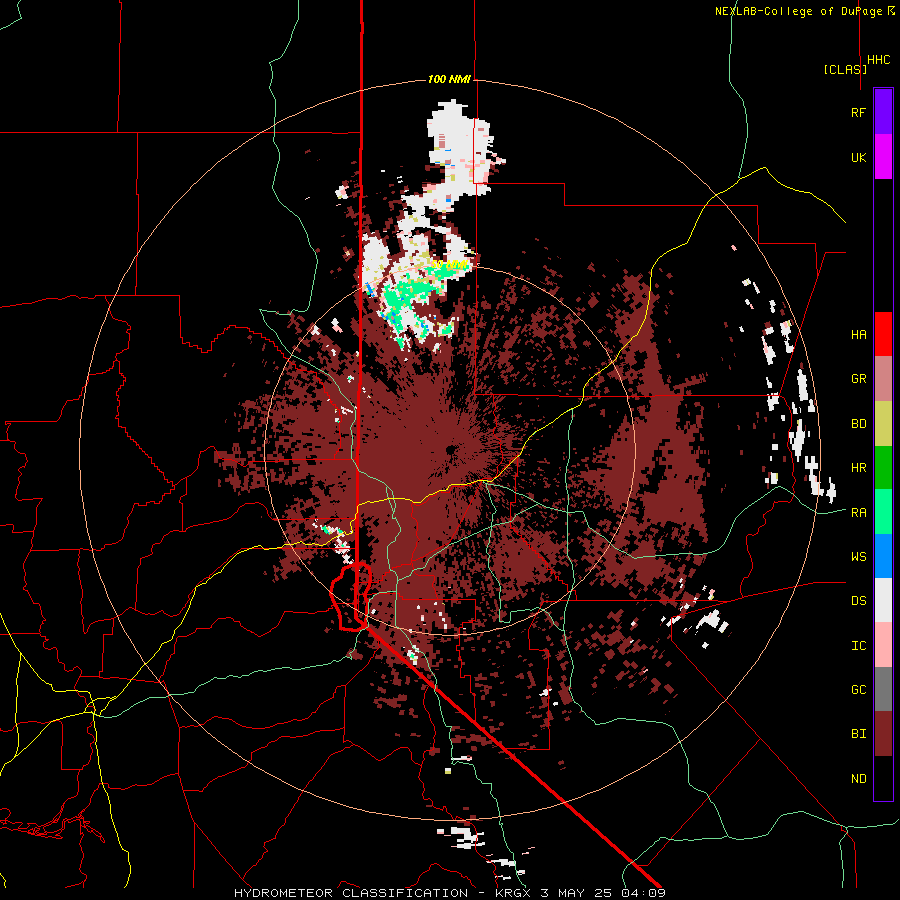Viewport: 900px width, 900px height.
Task: Click the RA bright green legend swatch
Action: [x=883, y=512]
